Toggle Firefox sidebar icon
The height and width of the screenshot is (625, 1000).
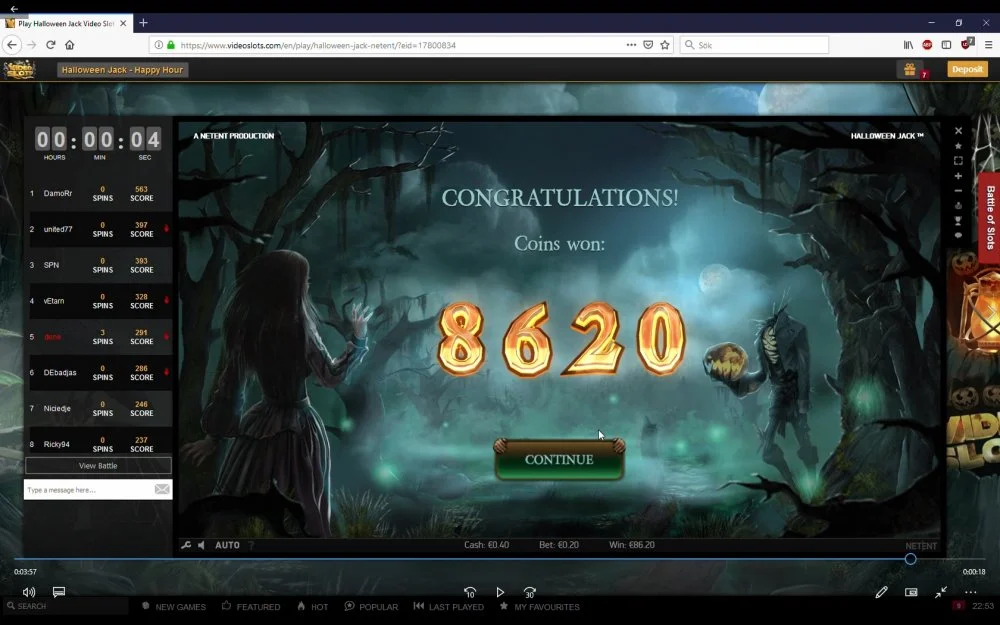946,45
